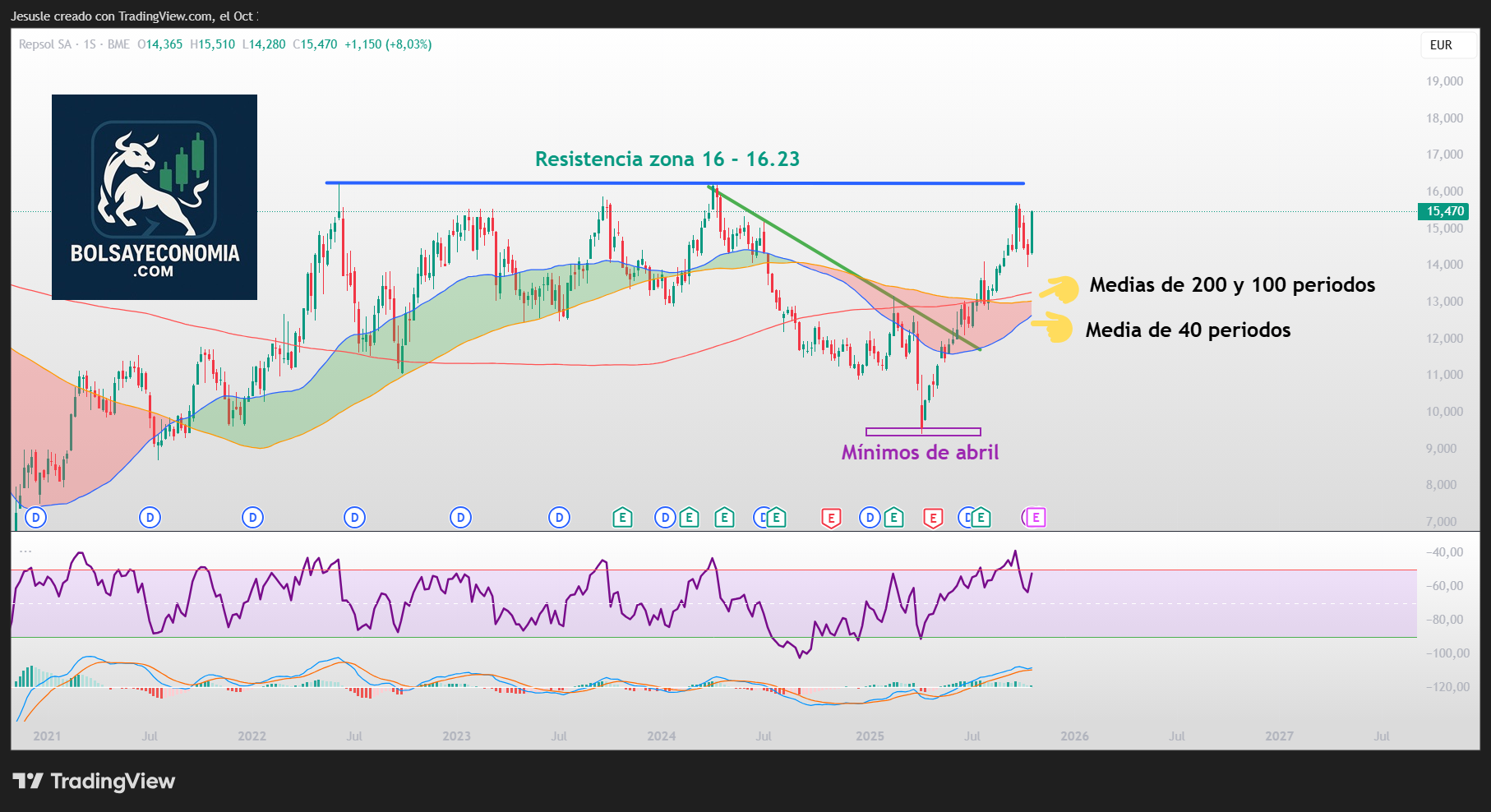Select the first red earnings marker
The image size is (1491, 812).
831,518
